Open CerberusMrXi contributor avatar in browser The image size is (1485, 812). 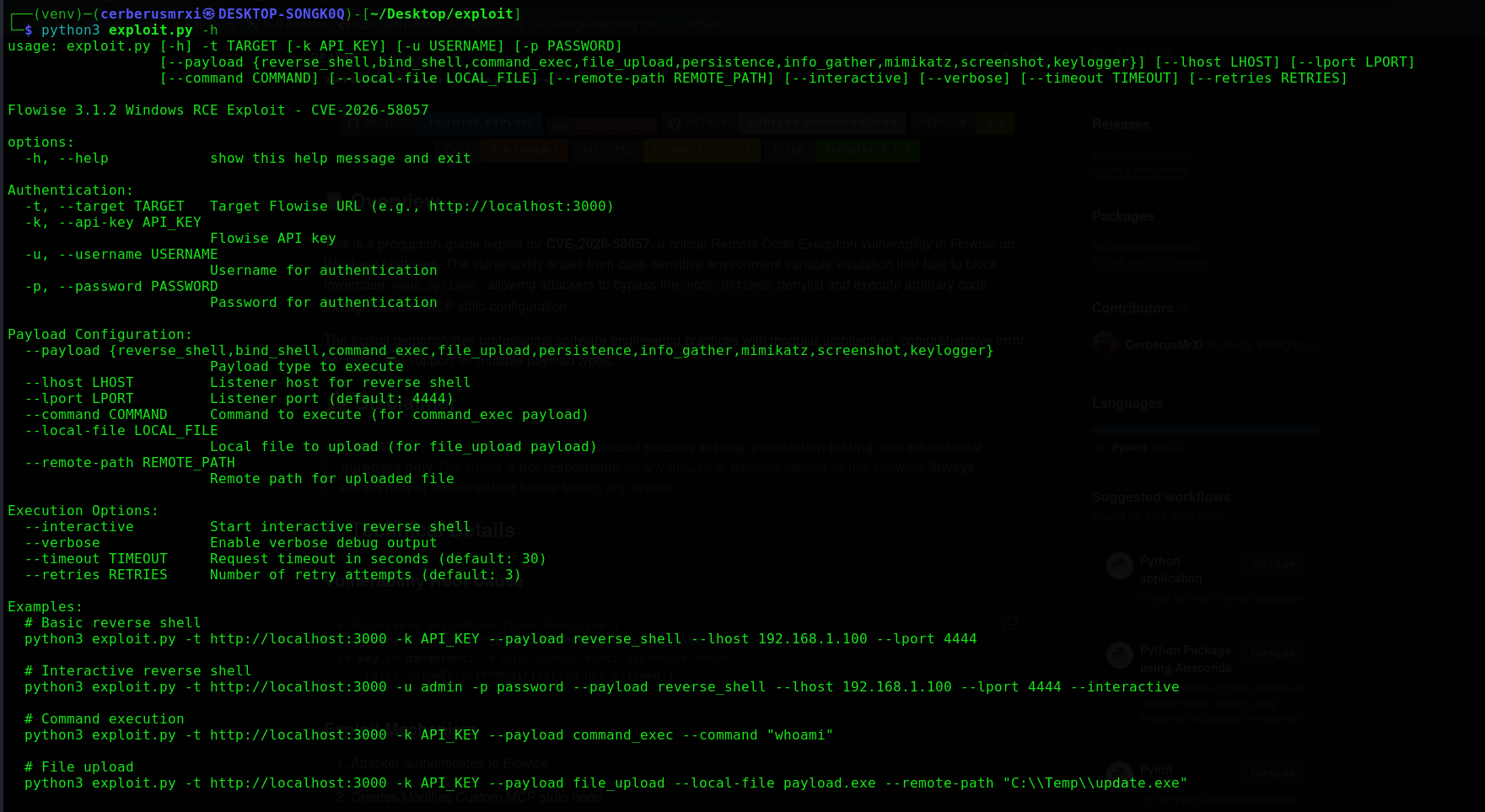pos(1105,345)
